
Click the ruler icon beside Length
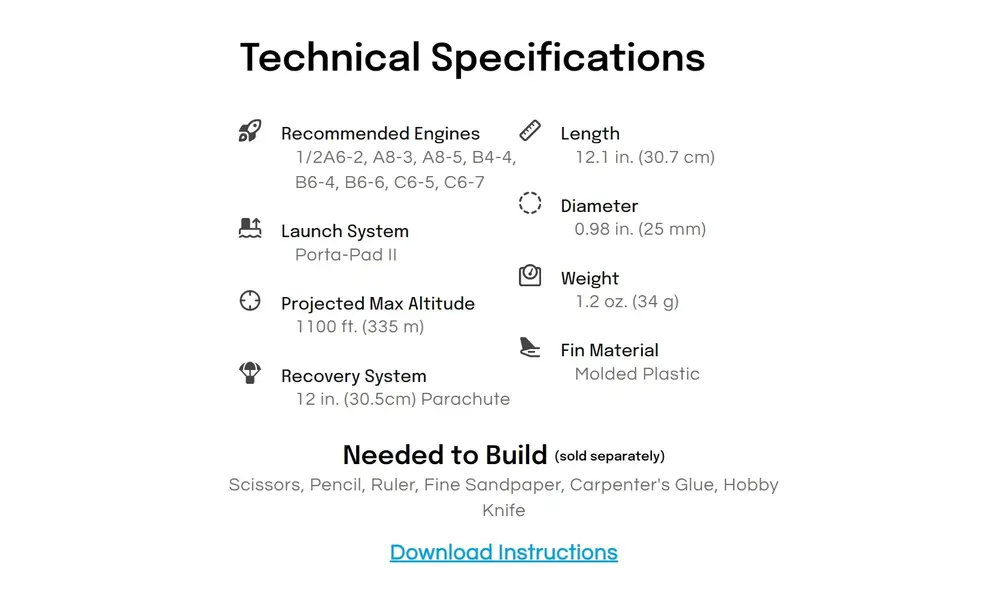coord(530,131)
